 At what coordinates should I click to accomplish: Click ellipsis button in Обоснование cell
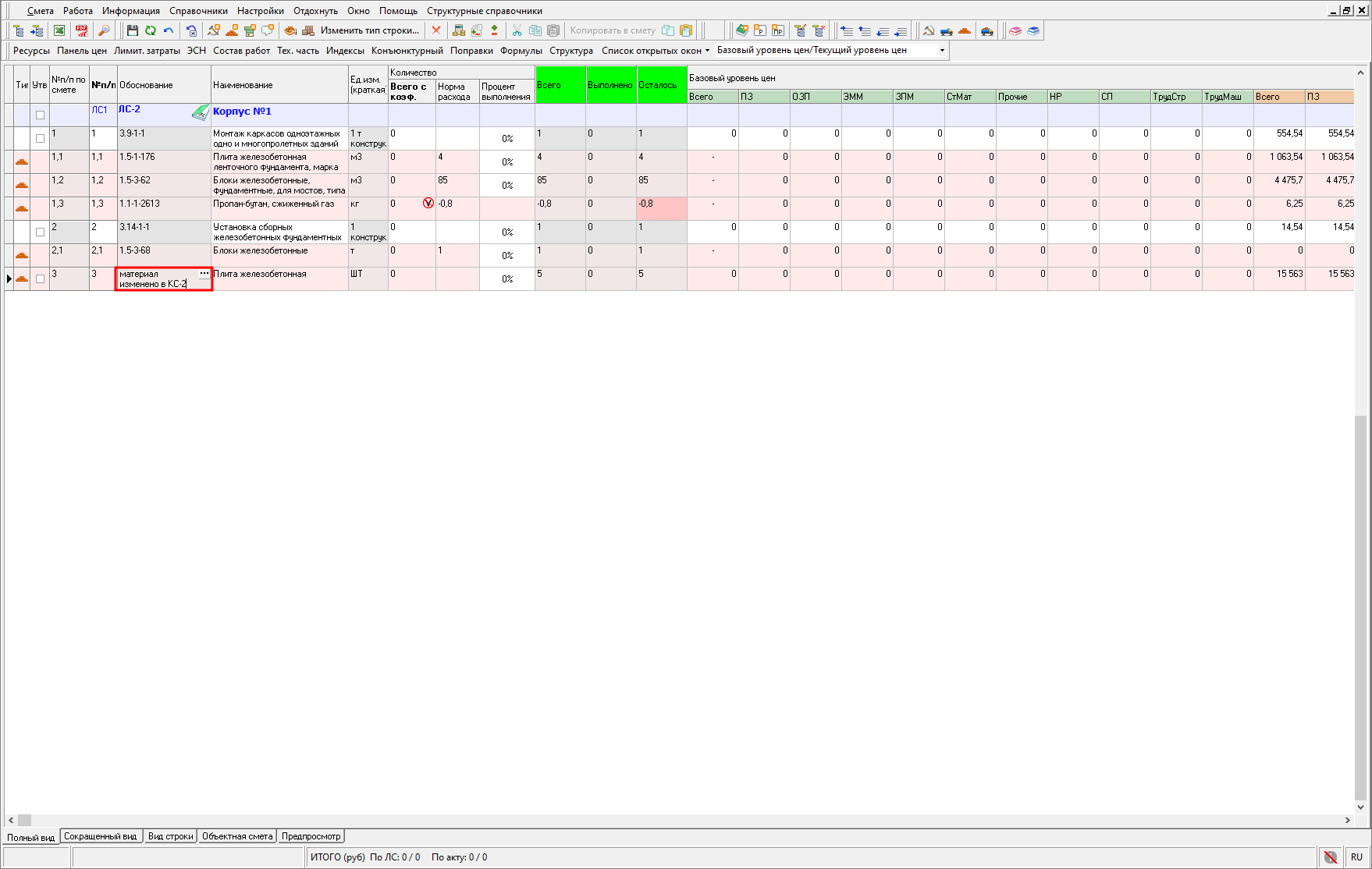pos(204,274)
